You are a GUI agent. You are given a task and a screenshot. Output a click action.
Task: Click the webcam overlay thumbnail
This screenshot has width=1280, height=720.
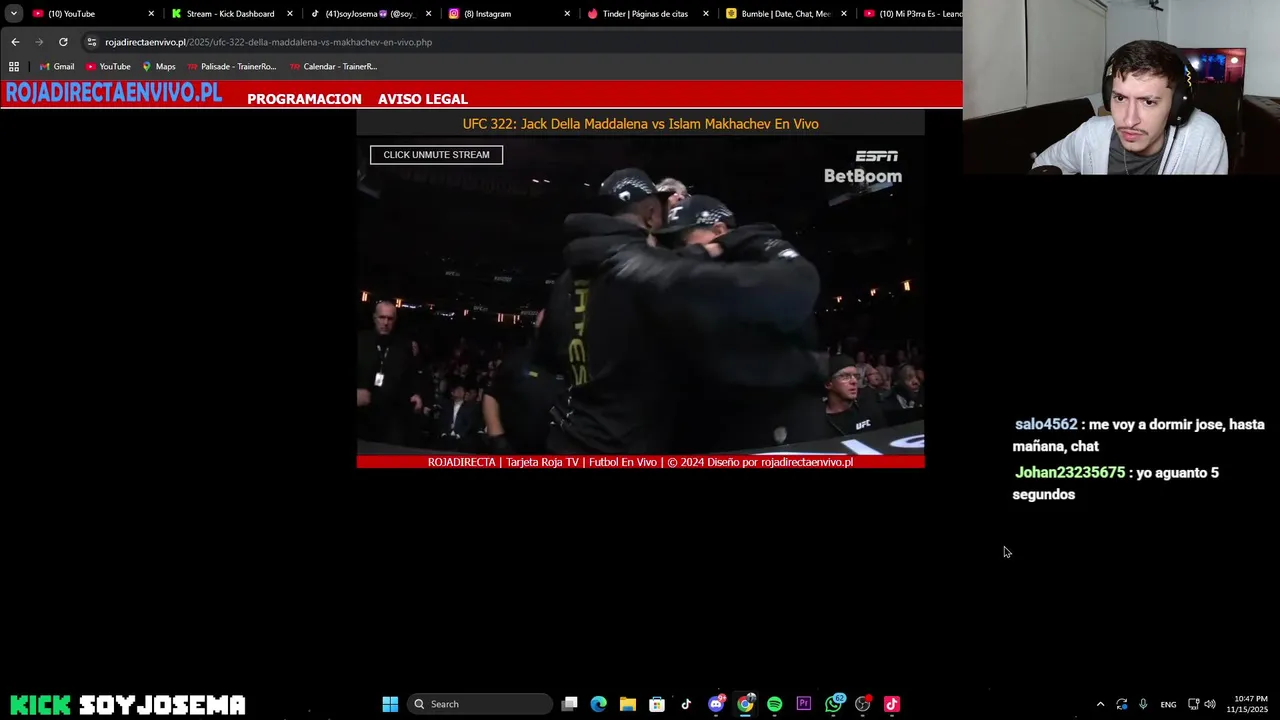(x=1121, y=88)
